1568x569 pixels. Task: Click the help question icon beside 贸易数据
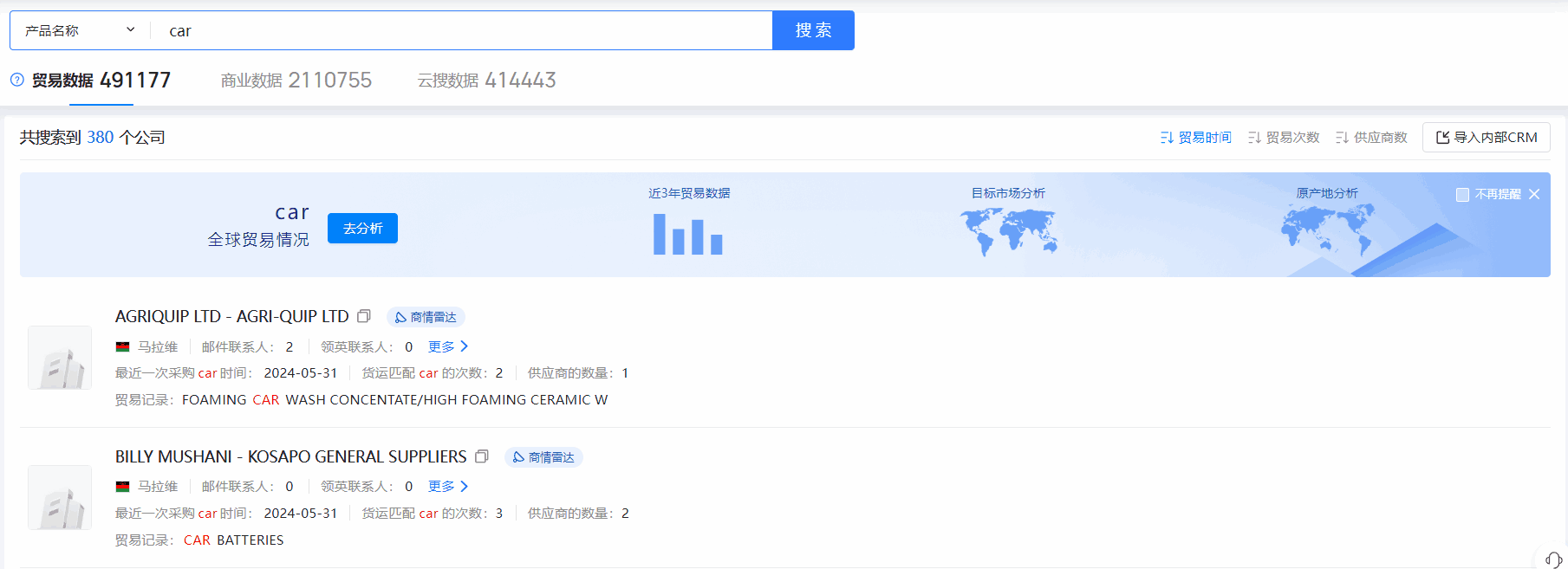(x=17, y=80)
